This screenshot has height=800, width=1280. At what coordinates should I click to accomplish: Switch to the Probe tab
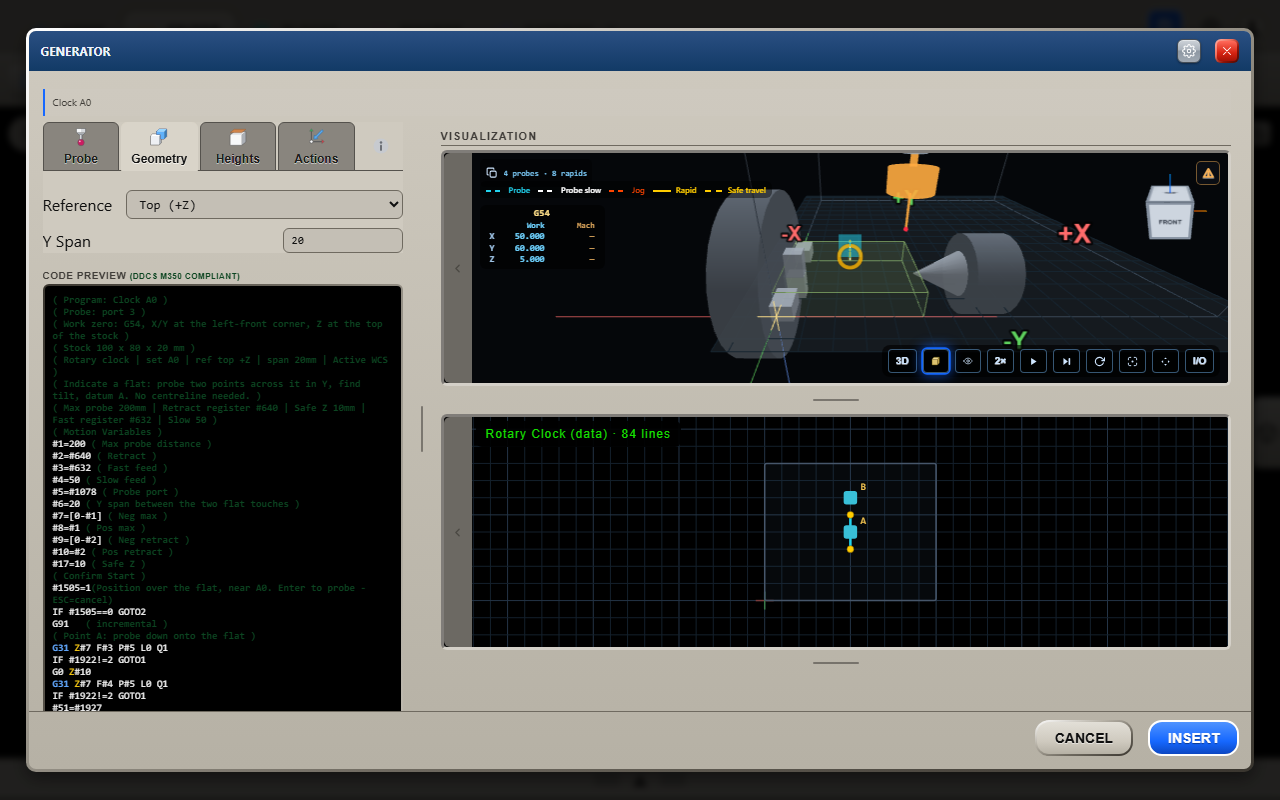point(81,146)
